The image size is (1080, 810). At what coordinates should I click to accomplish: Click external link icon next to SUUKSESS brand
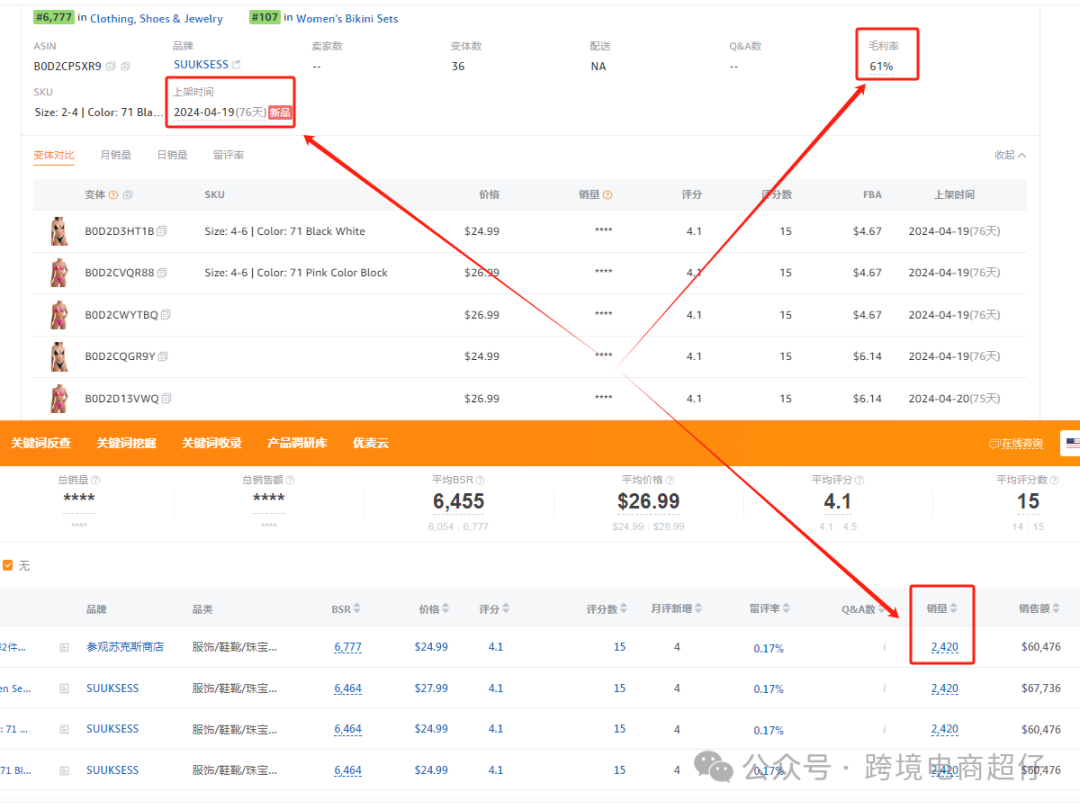[x=236, y=65]
